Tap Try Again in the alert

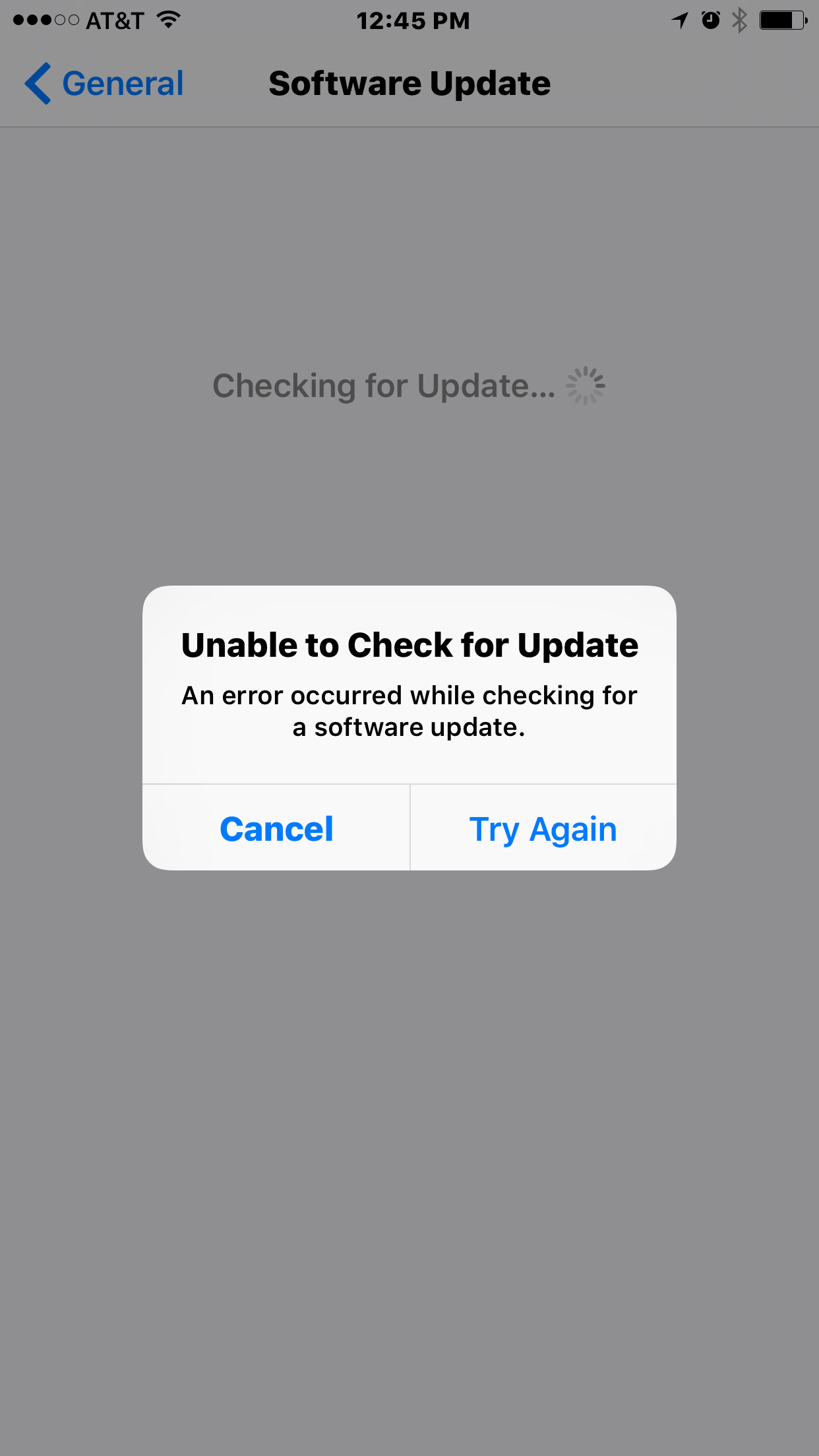[x=543, y=828]
